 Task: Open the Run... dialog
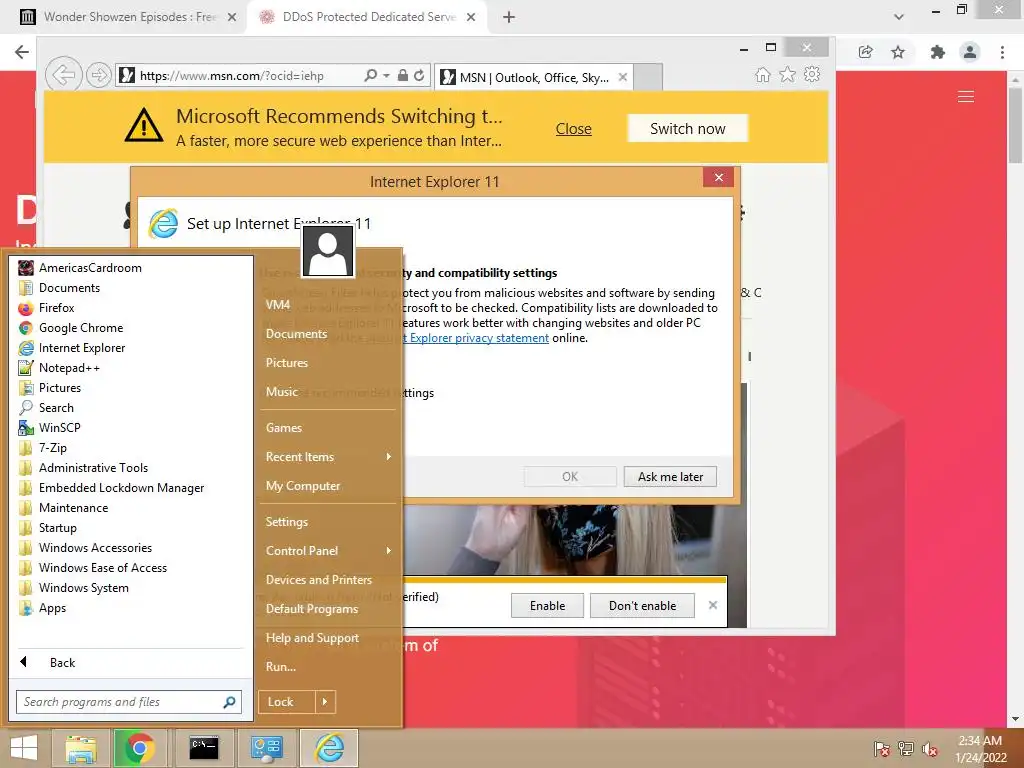pos(281,667)
